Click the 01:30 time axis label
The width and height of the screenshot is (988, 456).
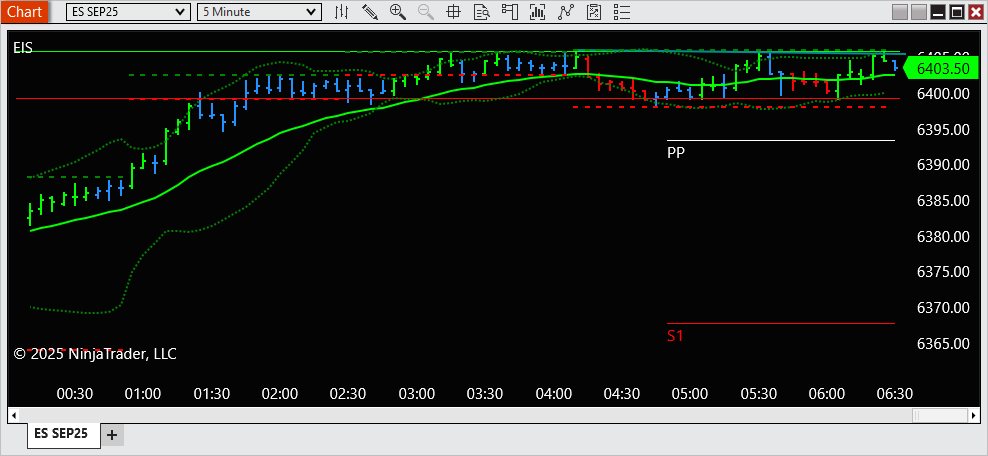pyautogui.click(x=212, y=394)
